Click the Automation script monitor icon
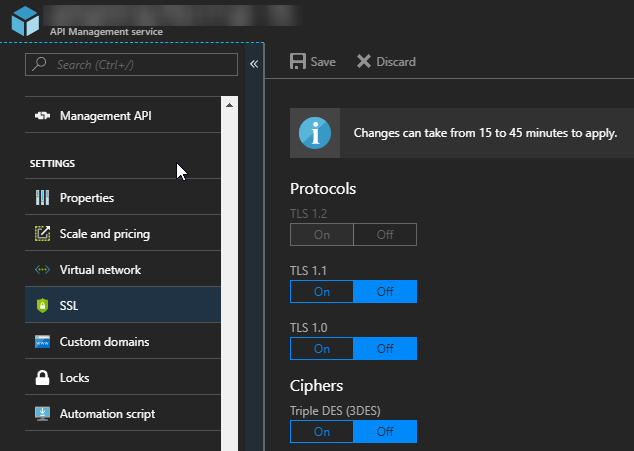This screenshot has width=634, height=451. pos(42,413)
